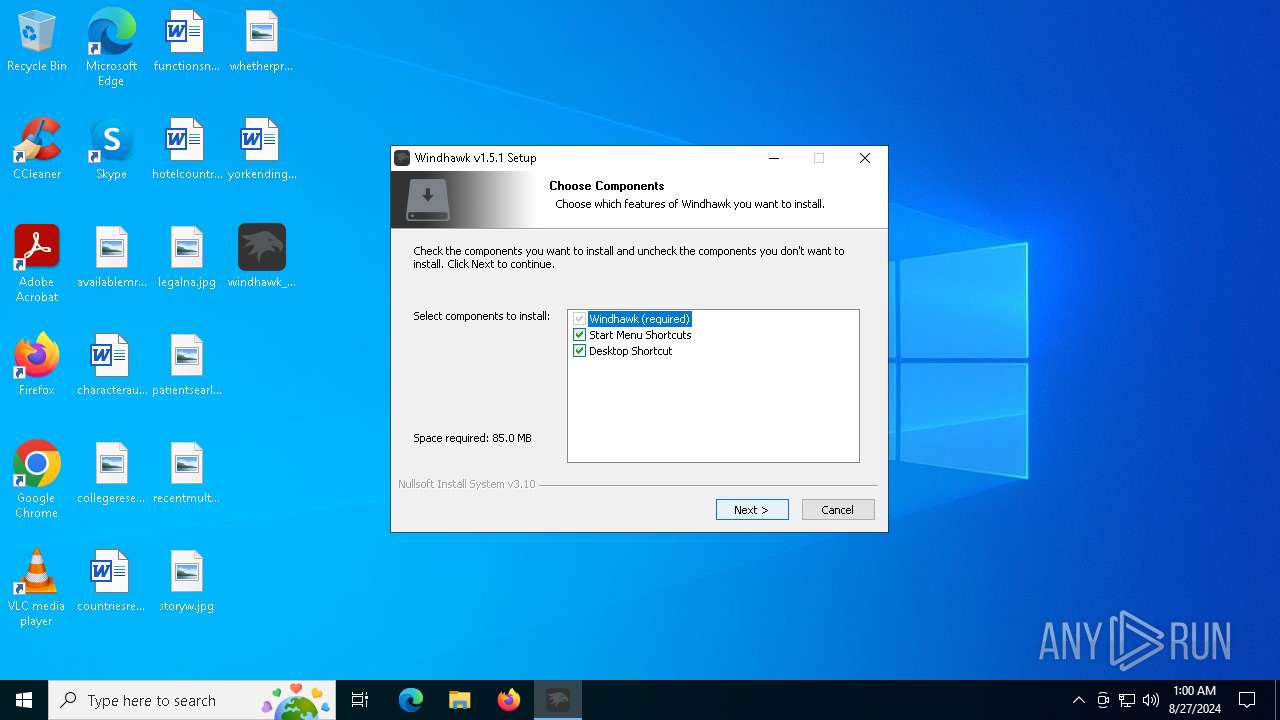Open the volume control in system tray
Image resolution: width=1280 pixels, height=720 pixels.
pos(1151,700)
